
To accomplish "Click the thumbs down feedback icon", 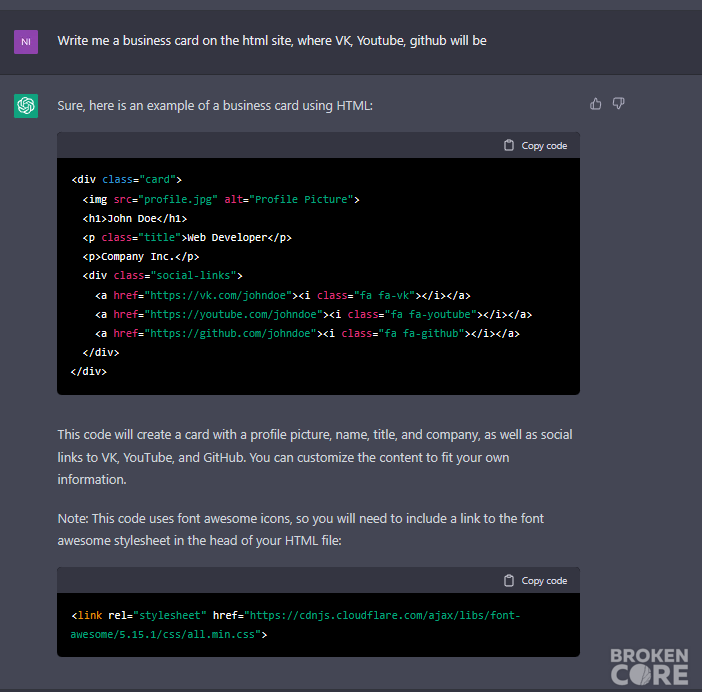I will 618,104.
